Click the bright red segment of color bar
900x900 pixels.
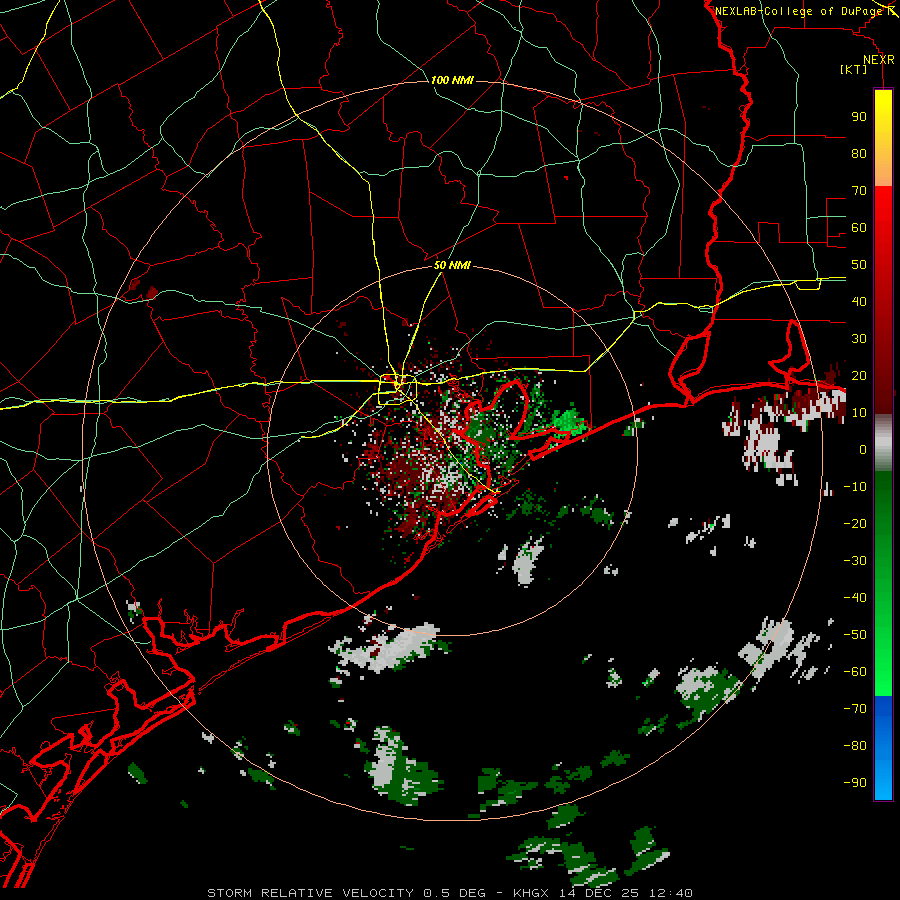click(x=883, y=298)
